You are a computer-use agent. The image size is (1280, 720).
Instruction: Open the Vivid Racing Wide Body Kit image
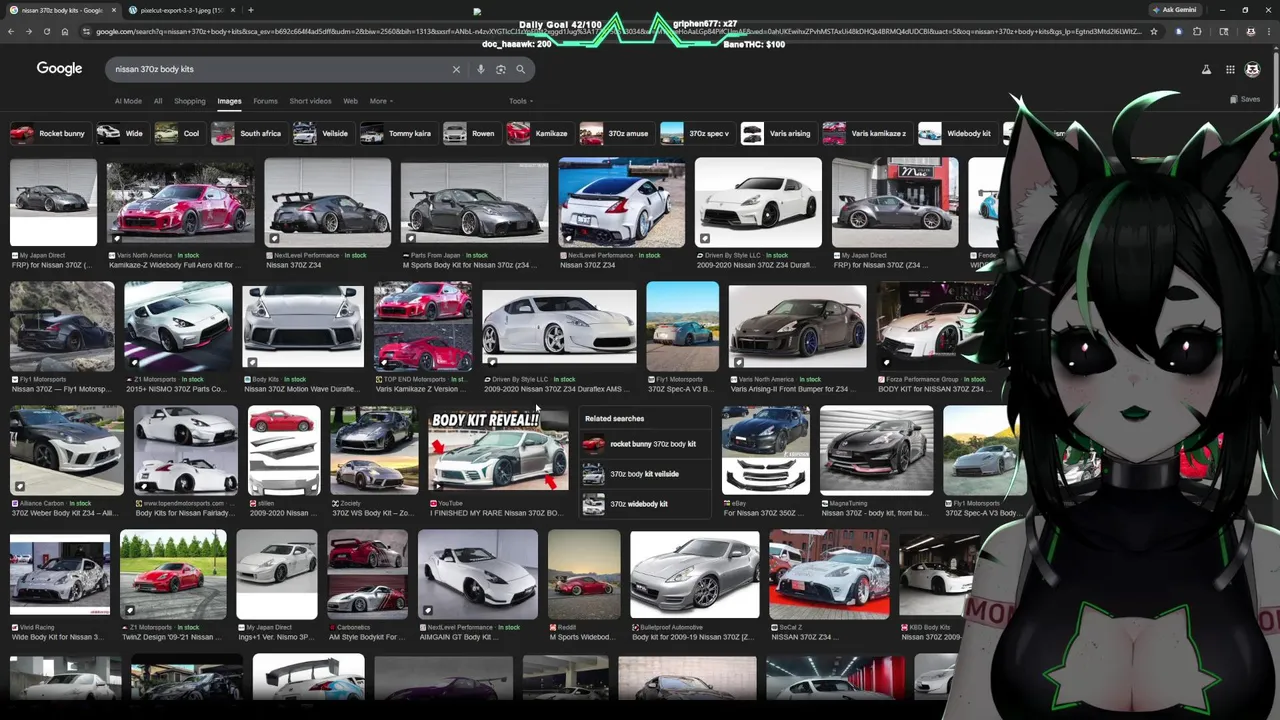click(60, 575)
